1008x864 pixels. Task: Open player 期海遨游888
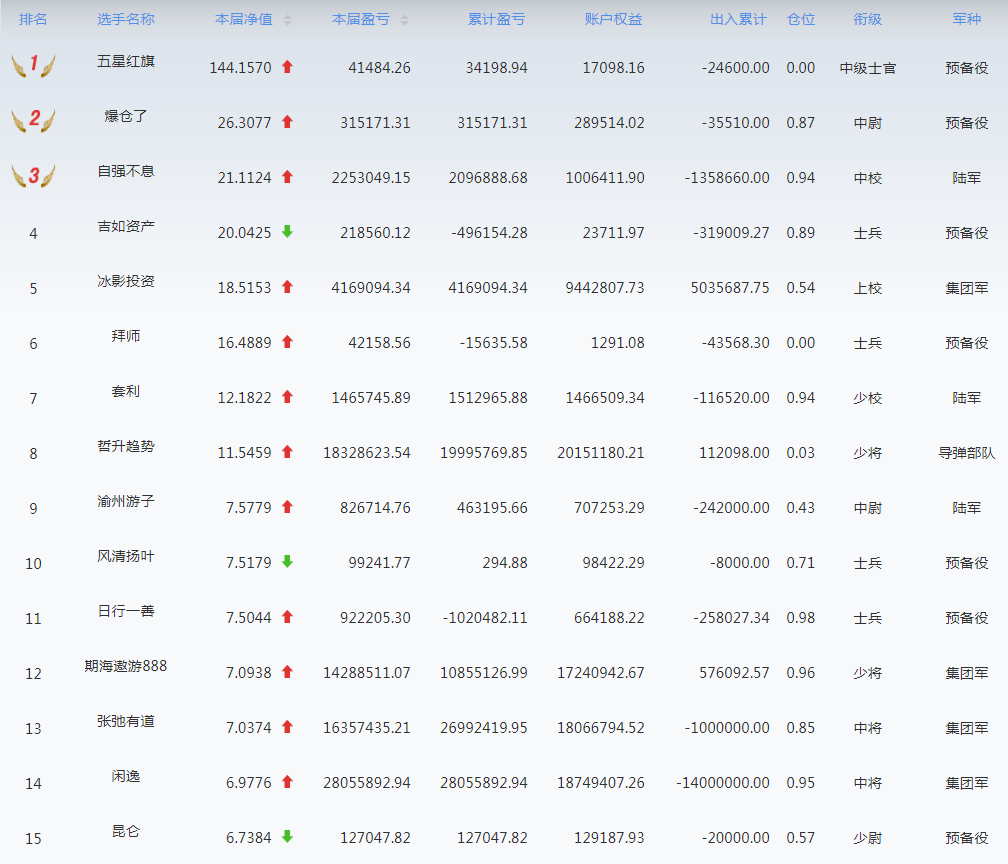(x=126, y=666)
